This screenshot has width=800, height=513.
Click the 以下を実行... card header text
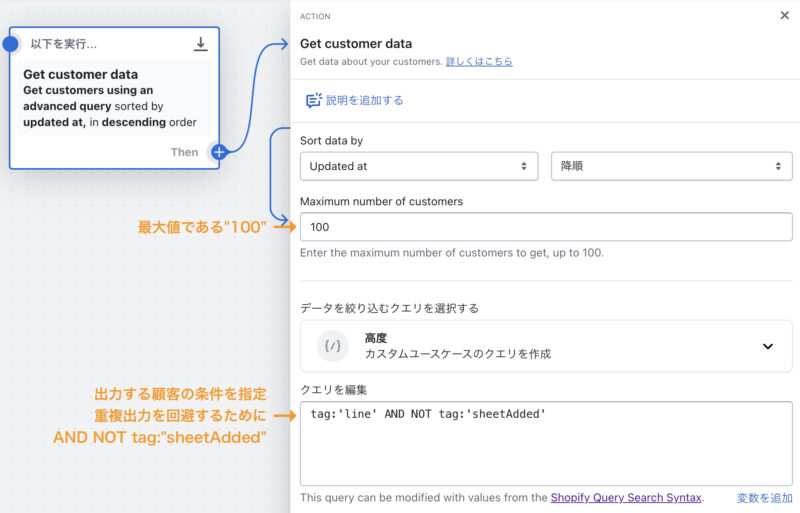point(63,44)
